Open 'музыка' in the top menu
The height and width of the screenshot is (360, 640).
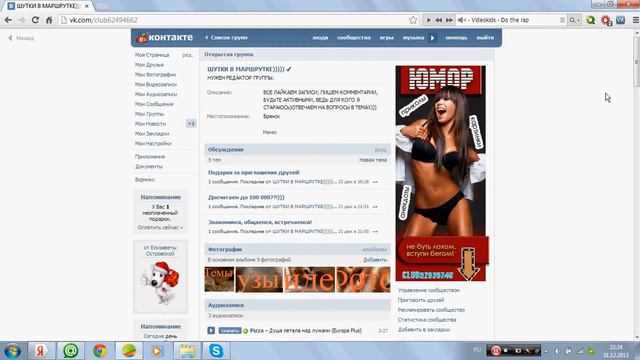point(413,38)
